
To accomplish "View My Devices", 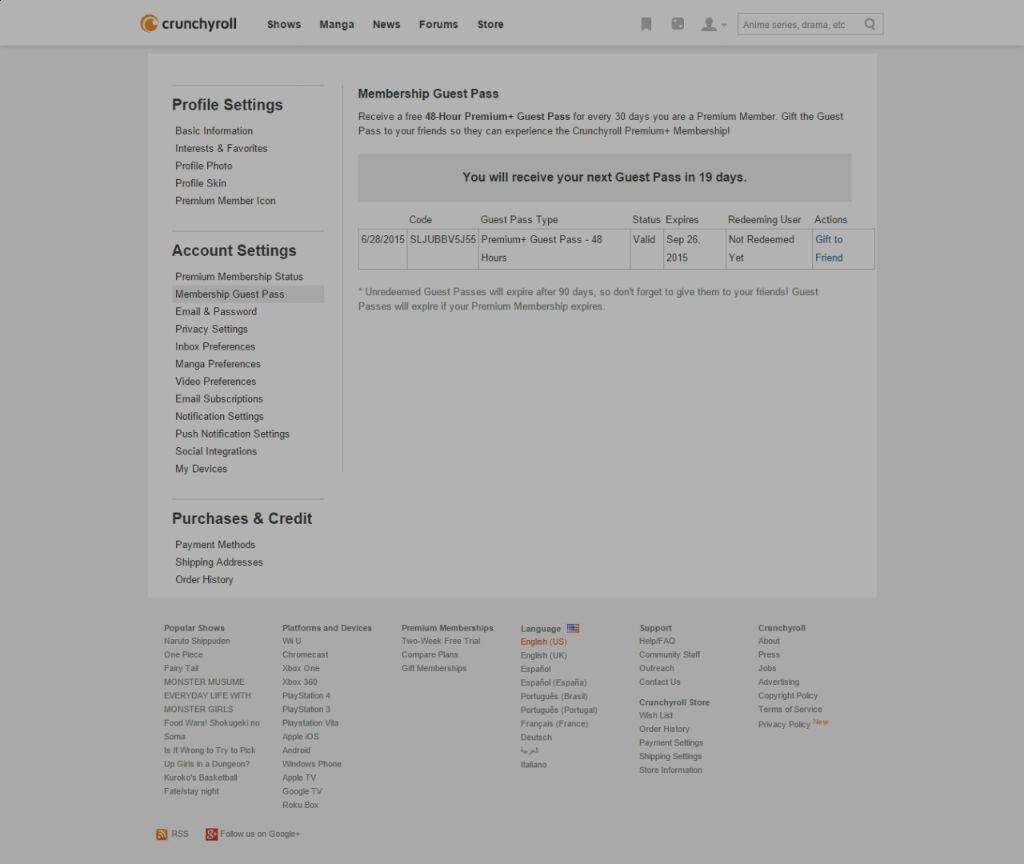I will [201, 469].
